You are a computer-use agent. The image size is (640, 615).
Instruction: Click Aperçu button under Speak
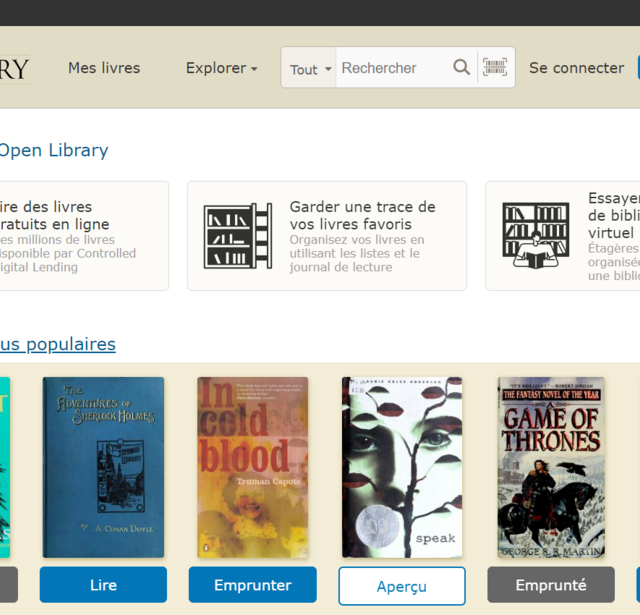[402, 586]
